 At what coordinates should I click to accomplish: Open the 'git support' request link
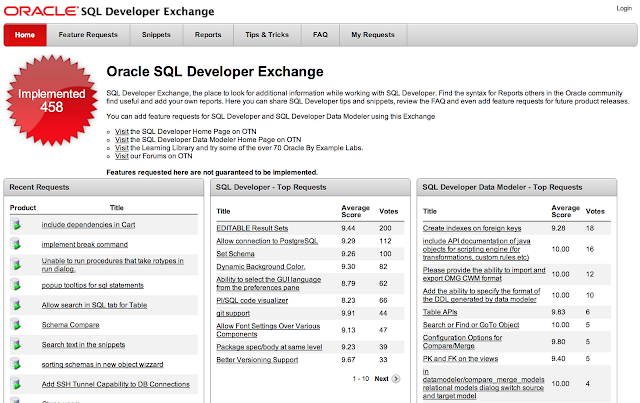234,312
